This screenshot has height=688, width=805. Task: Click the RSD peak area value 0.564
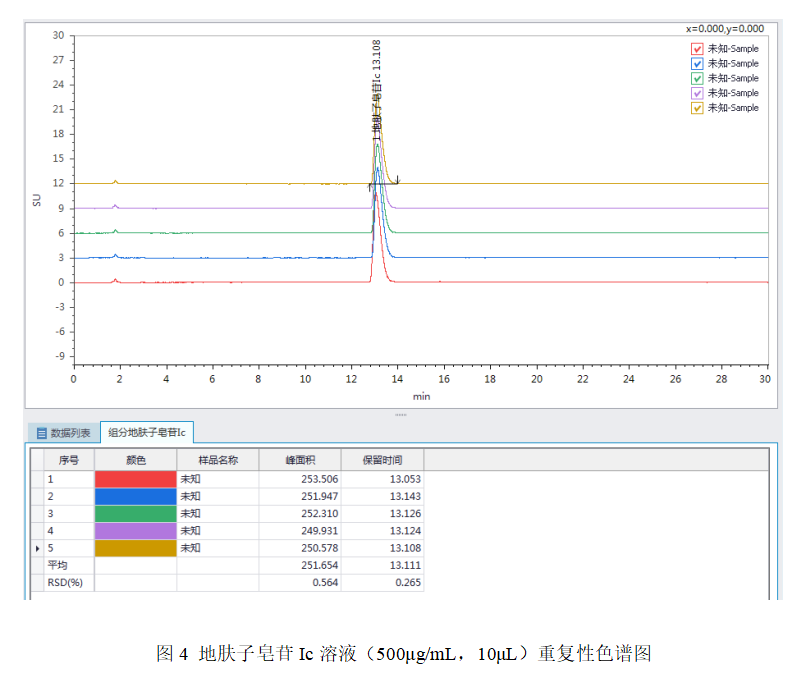325,583
